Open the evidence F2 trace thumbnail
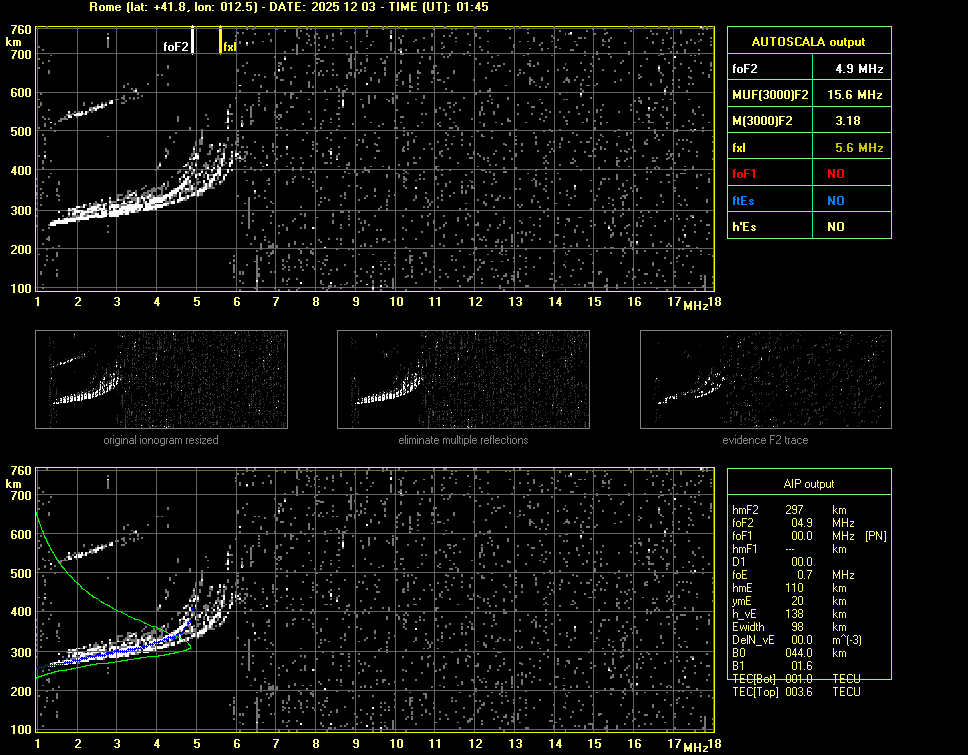Viewport: 968px width, 755px height. [x=765, y=380]
